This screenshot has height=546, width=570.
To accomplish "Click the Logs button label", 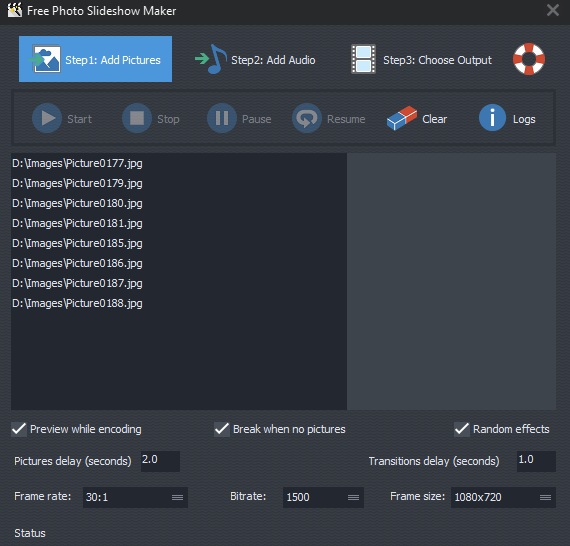I will pos(524,119).
